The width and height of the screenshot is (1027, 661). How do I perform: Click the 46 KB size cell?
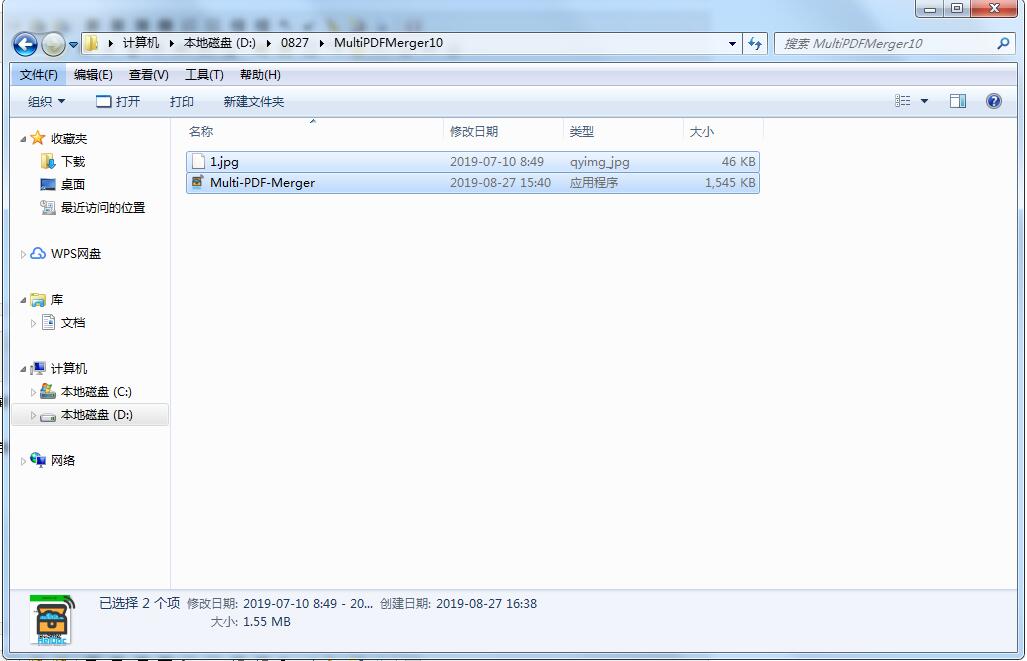(x=738, y=162)
